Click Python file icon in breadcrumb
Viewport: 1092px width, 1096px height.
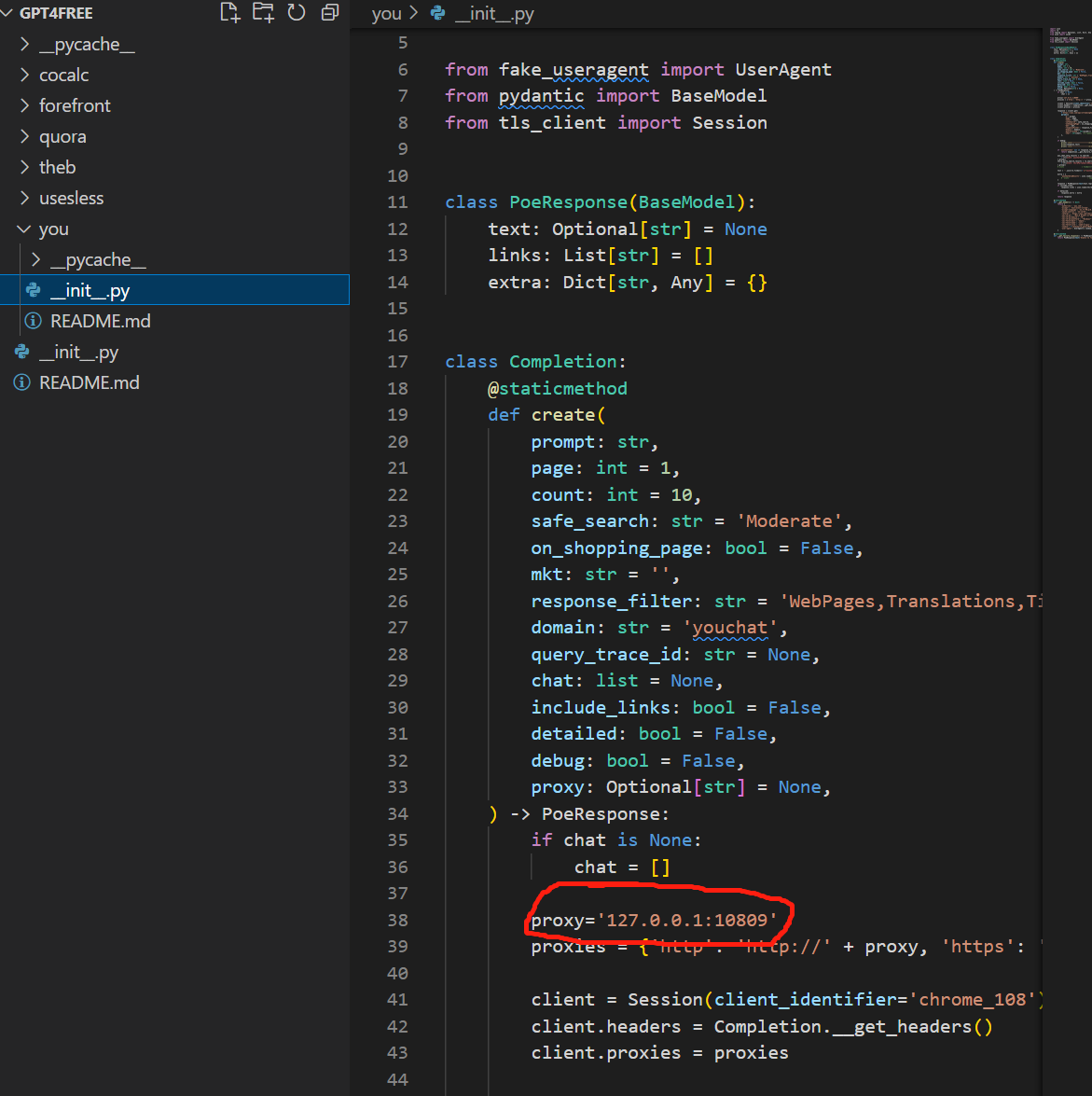coord(438,13)
